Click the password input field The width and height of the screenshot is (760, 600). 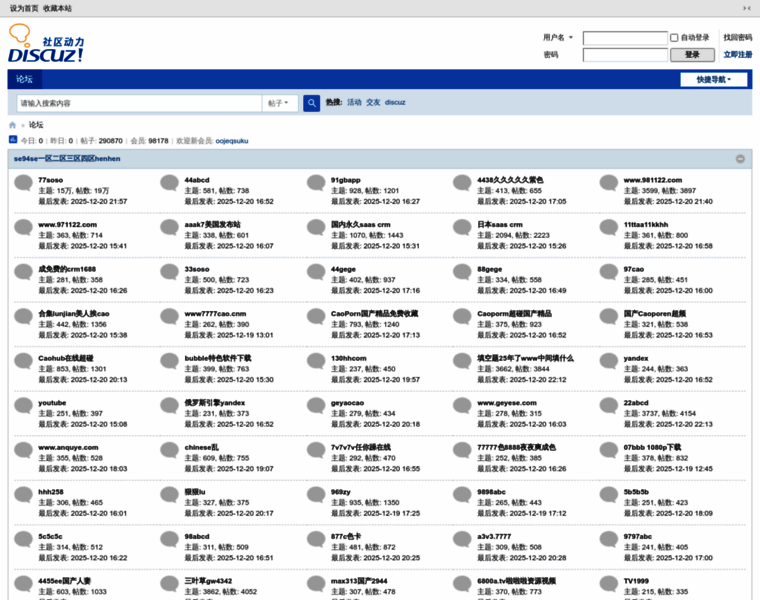[625, 55]
